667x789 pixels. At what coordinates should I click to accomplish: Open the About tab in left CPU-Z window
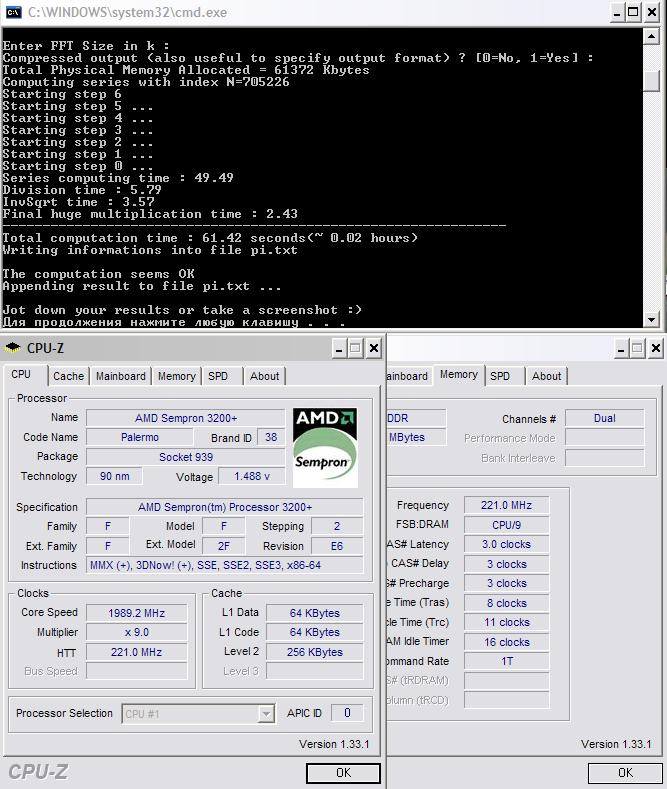(265, 376)
